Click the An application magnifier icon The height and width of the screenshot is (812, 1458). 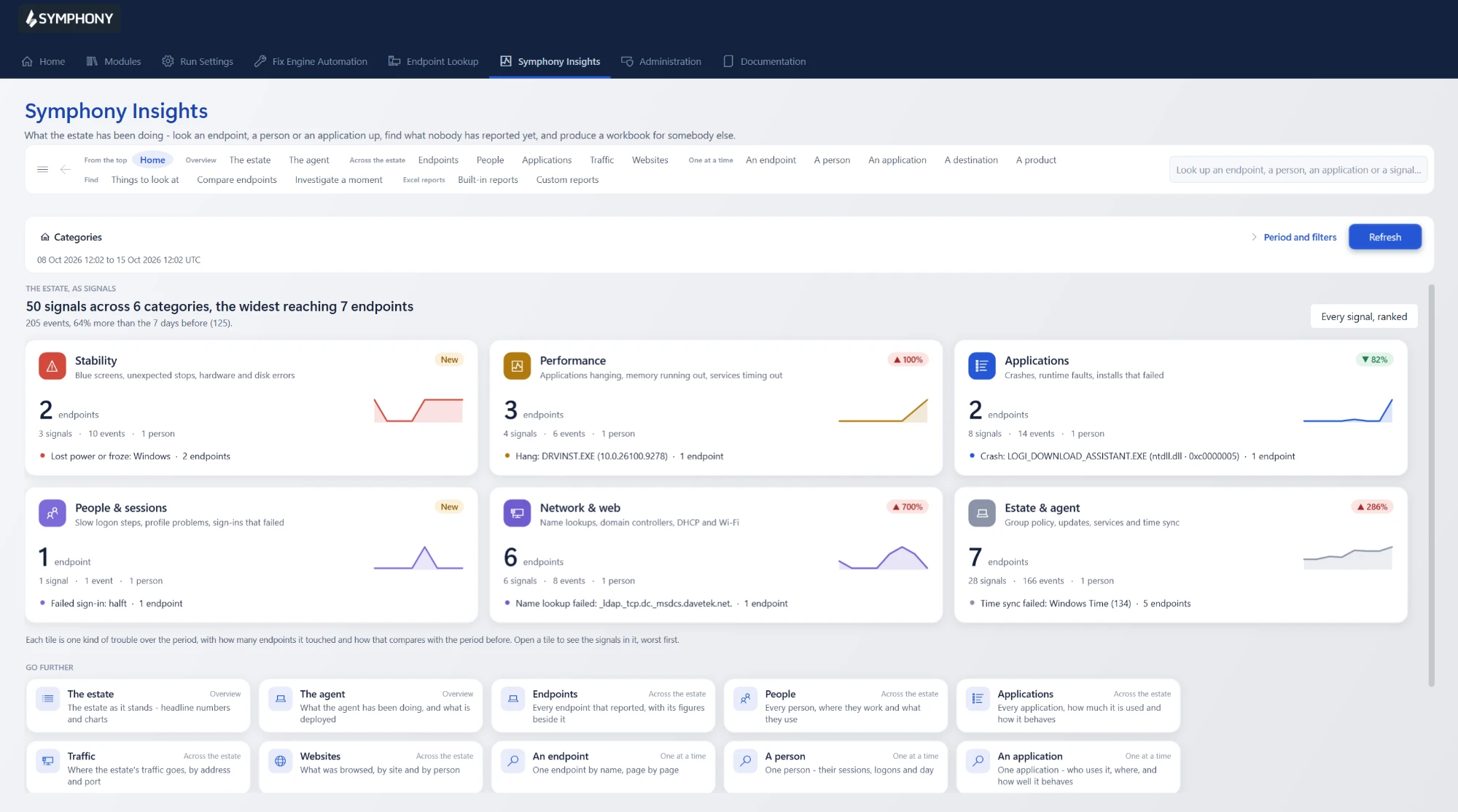pyautogui.click(x=978, y=762)
